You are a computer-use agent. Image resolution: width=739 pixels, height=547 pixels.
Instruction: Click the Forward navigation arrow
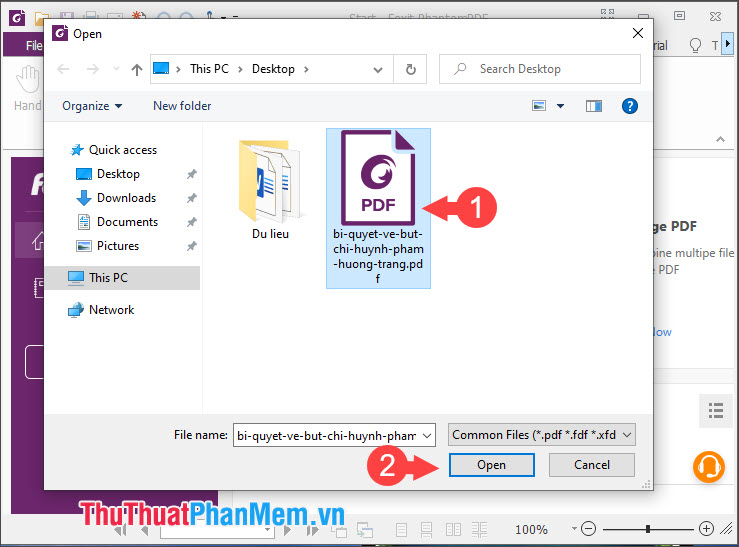92,69
